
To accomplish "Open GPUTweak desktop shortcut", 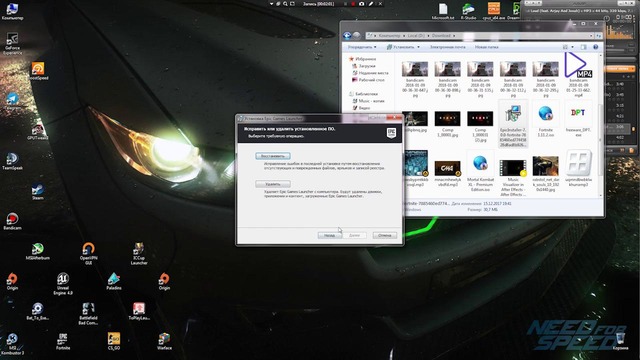I will (x=38, y=131).
